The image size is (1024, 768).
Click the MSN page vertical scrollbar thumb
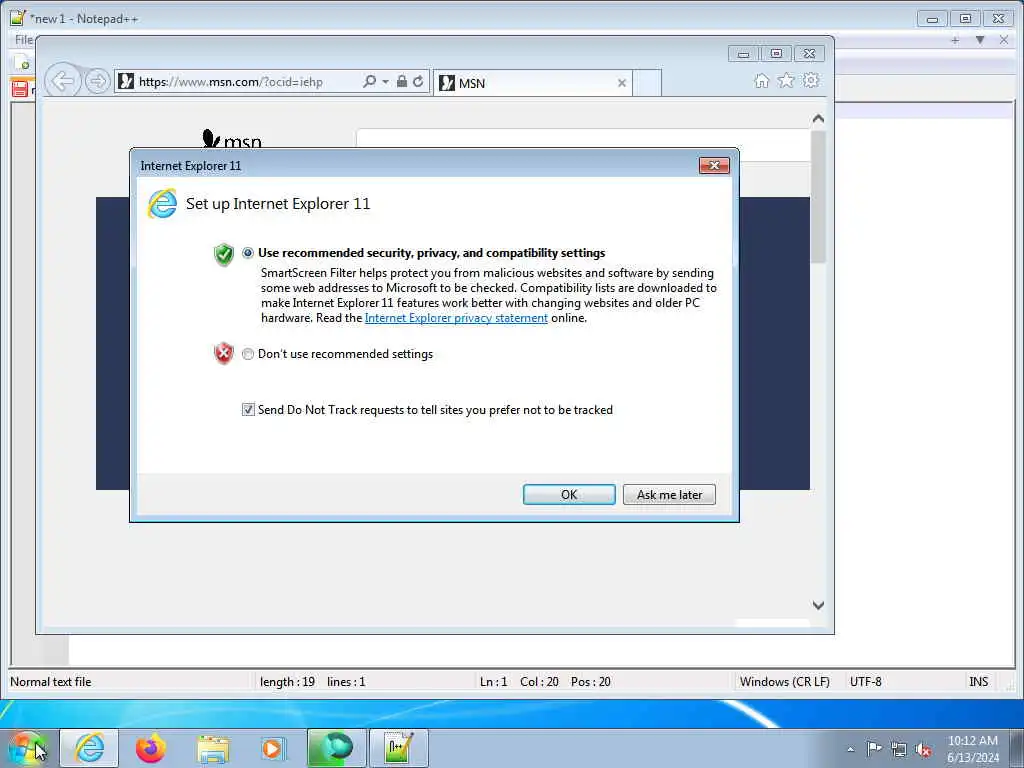[x=818, y=196]
